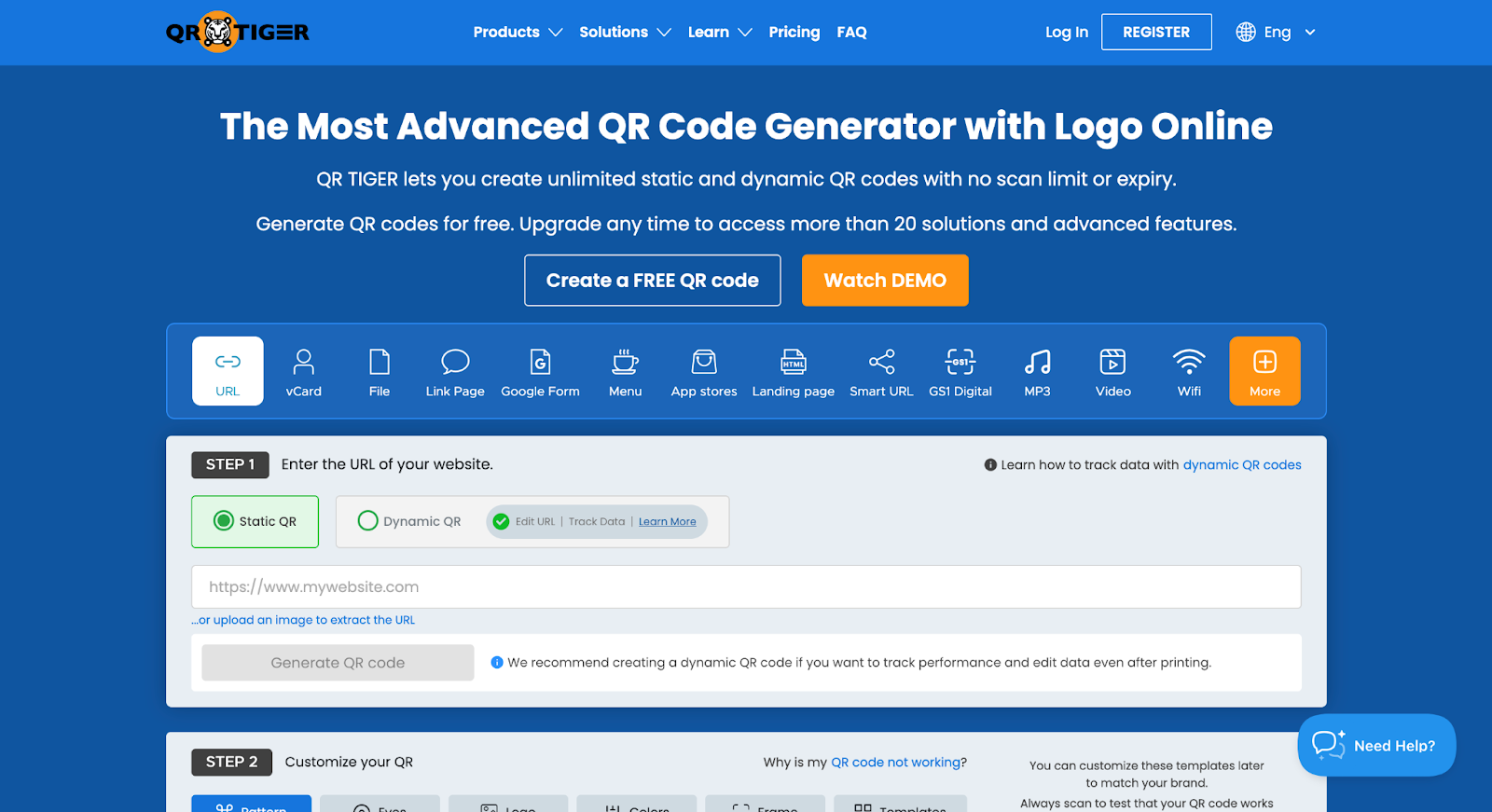The image size is (1492, 812).
Task: Choose the Link Page QR type
Action: [455, 371]
